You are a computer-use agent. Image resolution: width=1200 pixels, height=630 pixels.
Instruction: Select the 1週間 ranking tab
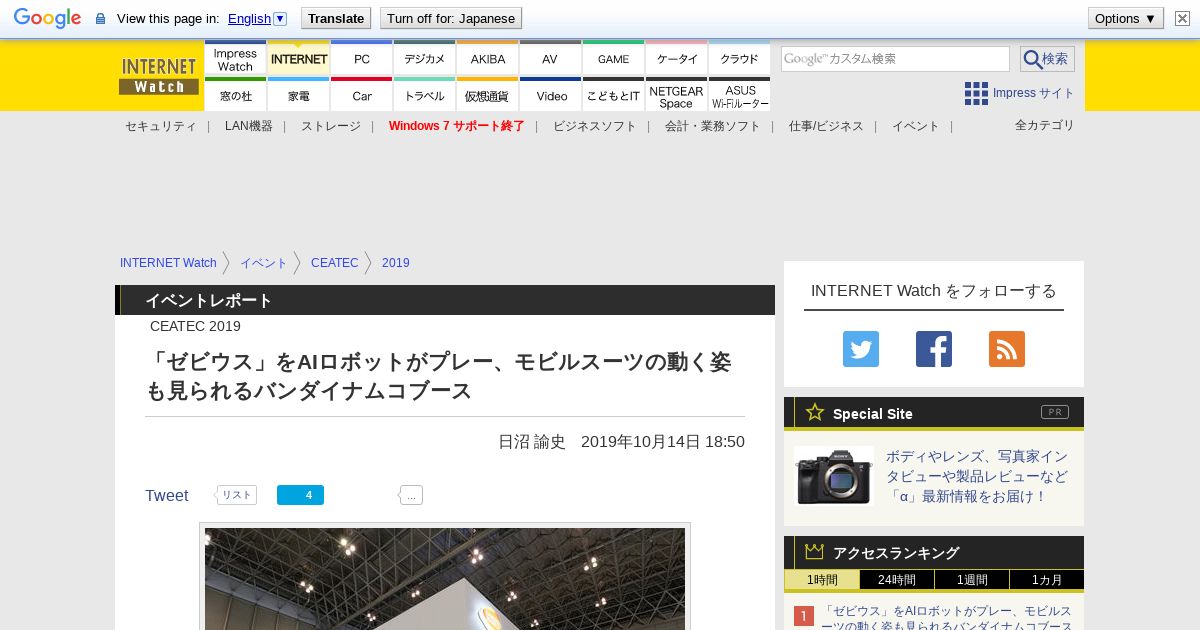click(x=972, y=580)
